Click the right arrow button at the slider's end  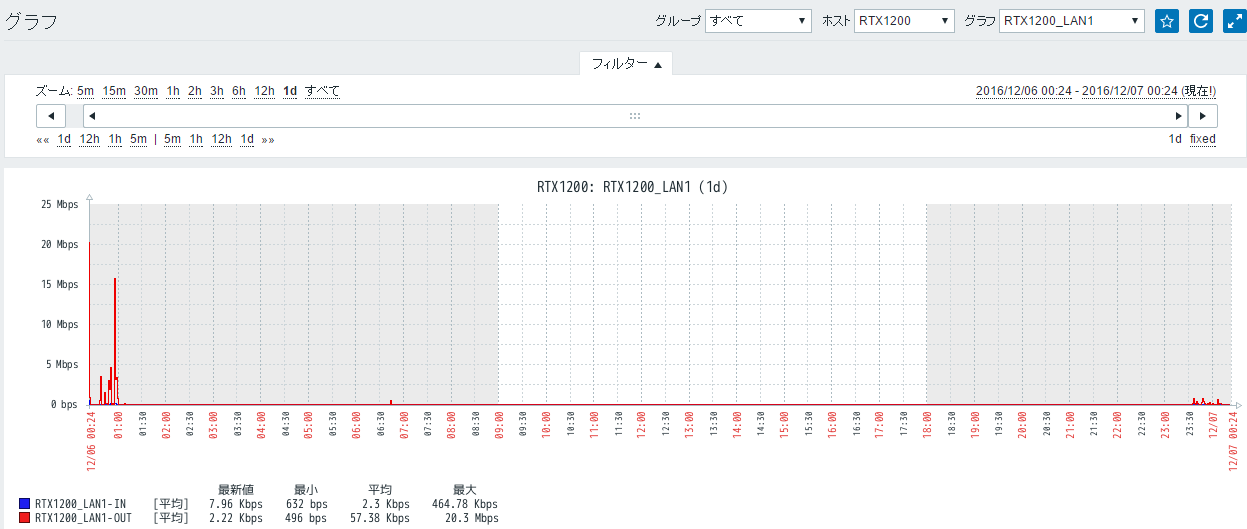coord(1202,116)
